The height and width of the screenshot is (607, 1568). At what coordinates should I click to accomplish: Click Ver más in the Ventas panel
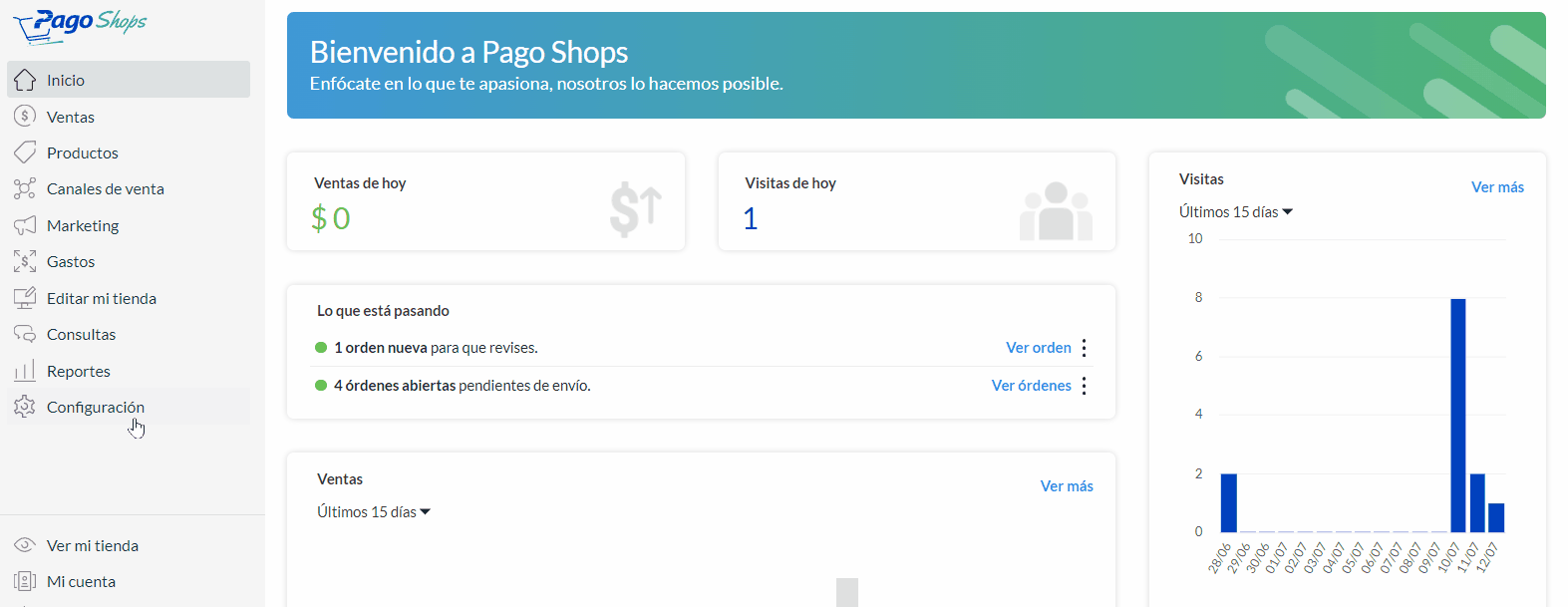pyautogui.click(x=1067, y=486)
